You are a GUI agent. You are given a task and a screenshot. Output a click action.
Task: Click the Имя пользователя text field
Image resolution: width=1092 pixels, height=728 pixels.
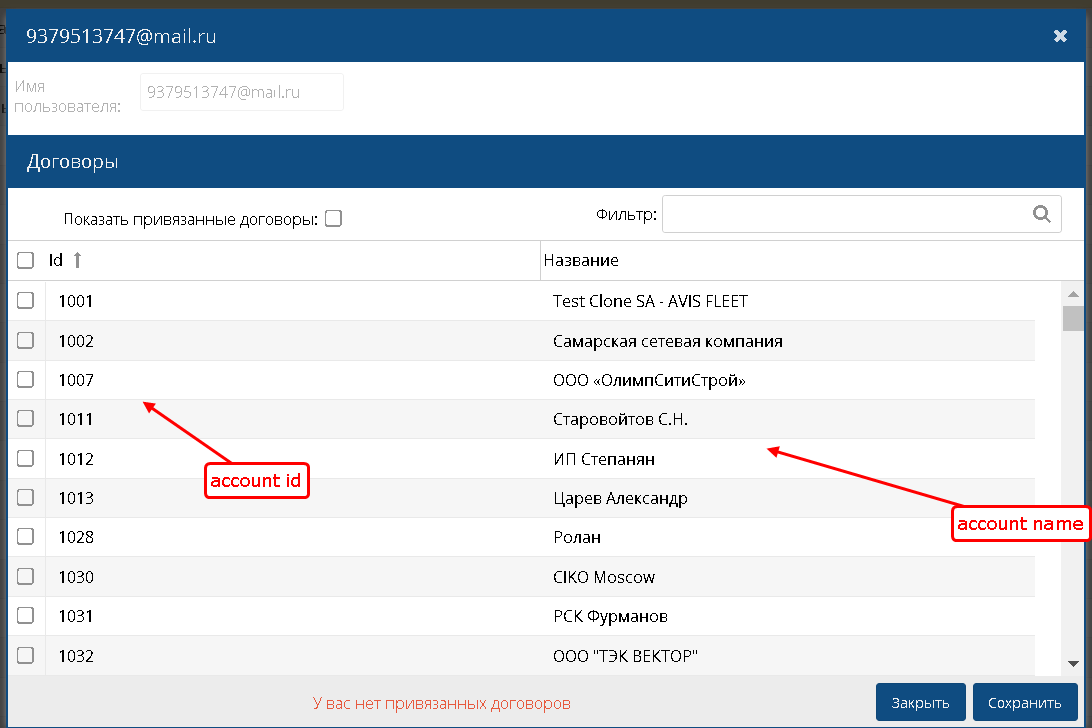pyautogui.click(x=241, y=92)
